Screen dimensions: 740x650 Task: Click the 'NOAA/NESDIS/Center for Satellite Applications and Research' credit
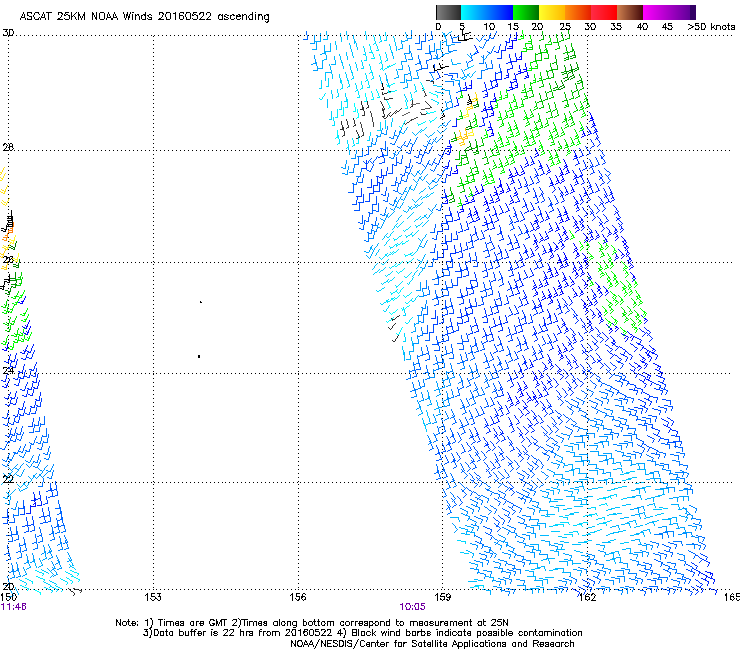pyautogui.click(x=432, y=644)
